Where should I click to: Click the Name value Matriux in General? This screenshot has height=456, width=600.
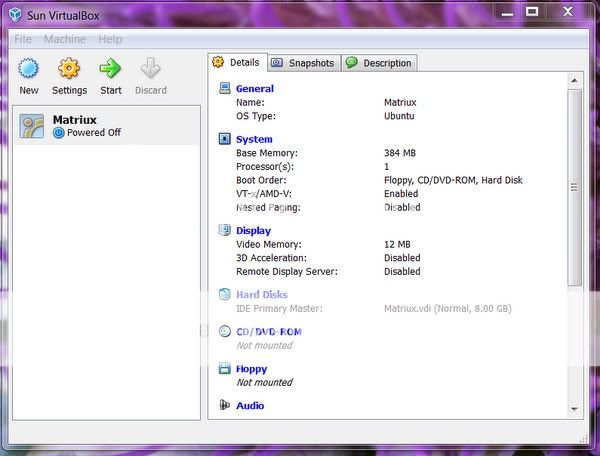pos(400,103)
